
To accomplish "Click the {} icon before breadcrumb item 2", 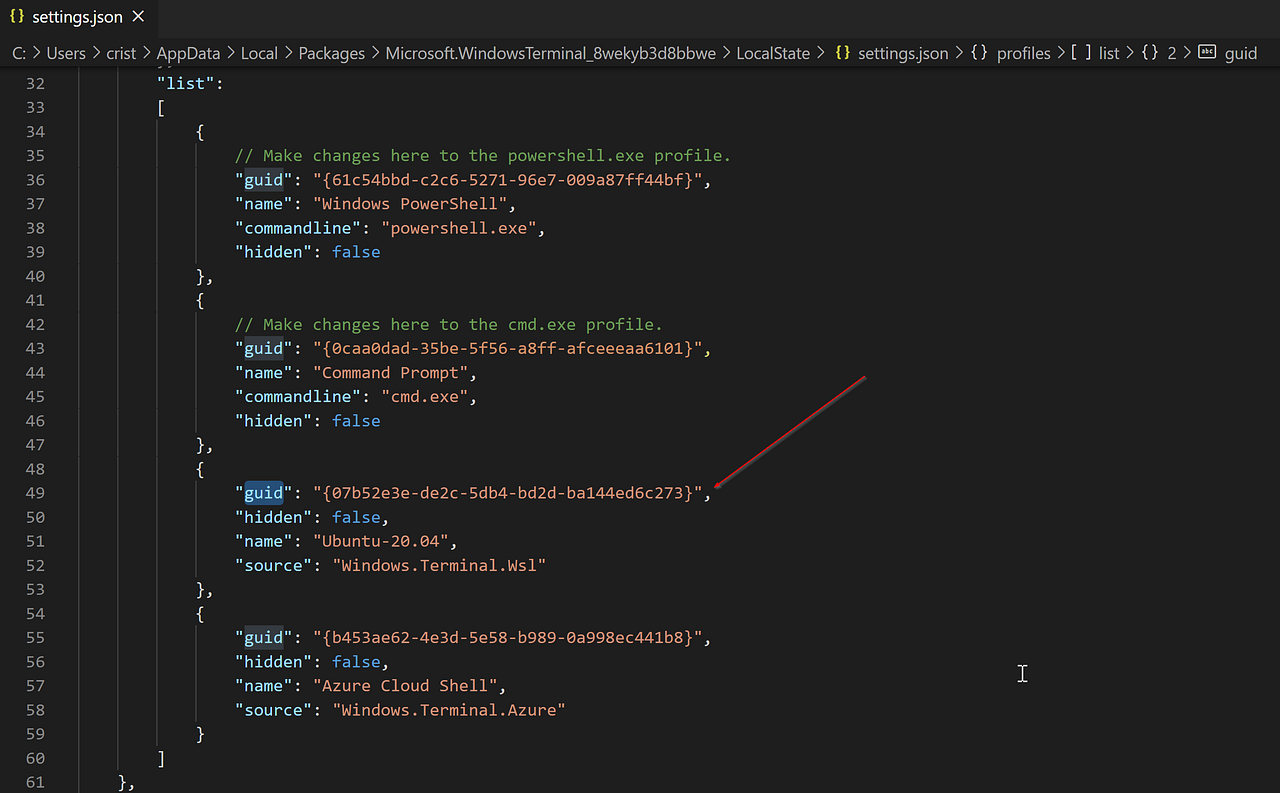I will pos(1149,52).
